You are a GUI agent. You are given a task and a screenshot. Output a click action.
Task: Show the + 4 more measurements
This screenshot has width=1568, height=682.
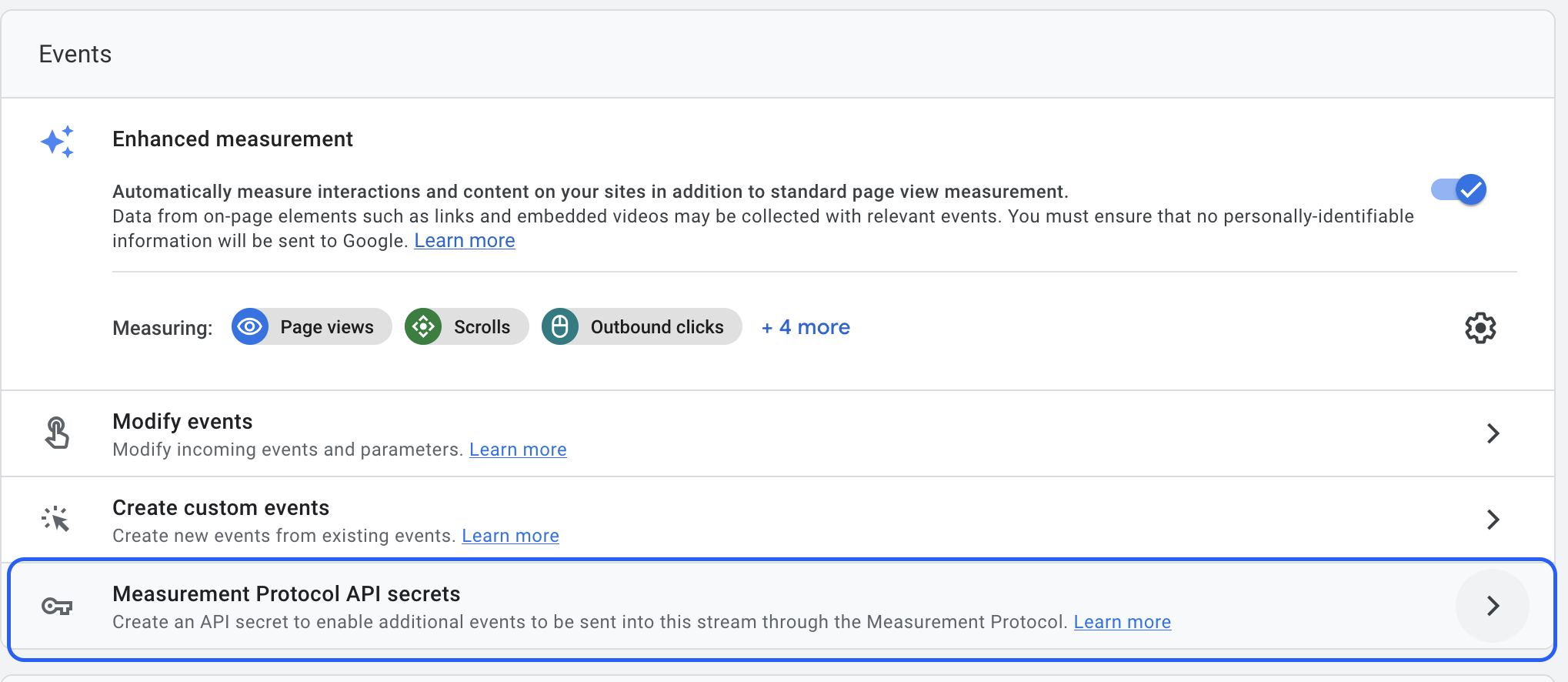[x=806, y=327]
